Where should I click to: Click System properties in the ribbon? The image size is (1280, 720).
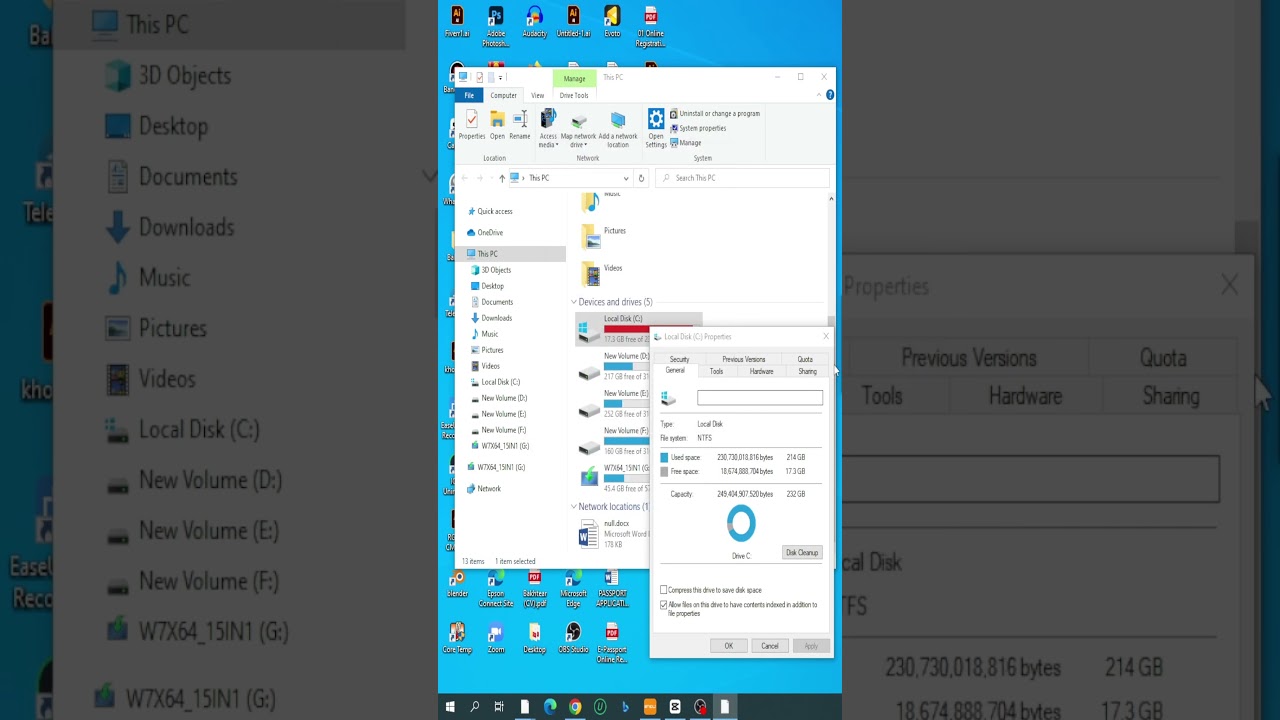click(698, 128)
